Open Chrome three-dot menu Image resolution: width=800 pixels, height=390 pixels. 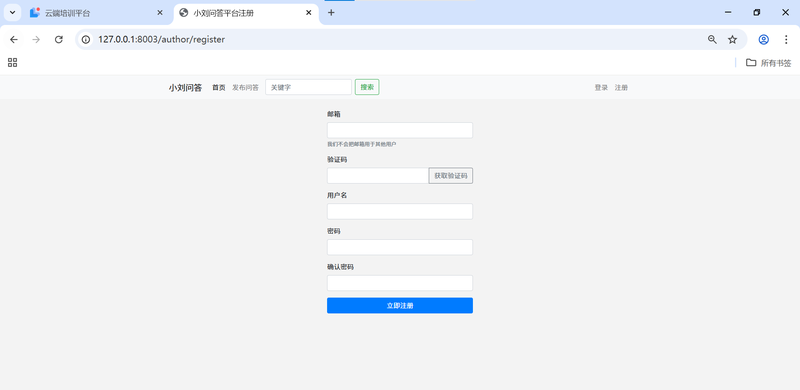point(786,39)
